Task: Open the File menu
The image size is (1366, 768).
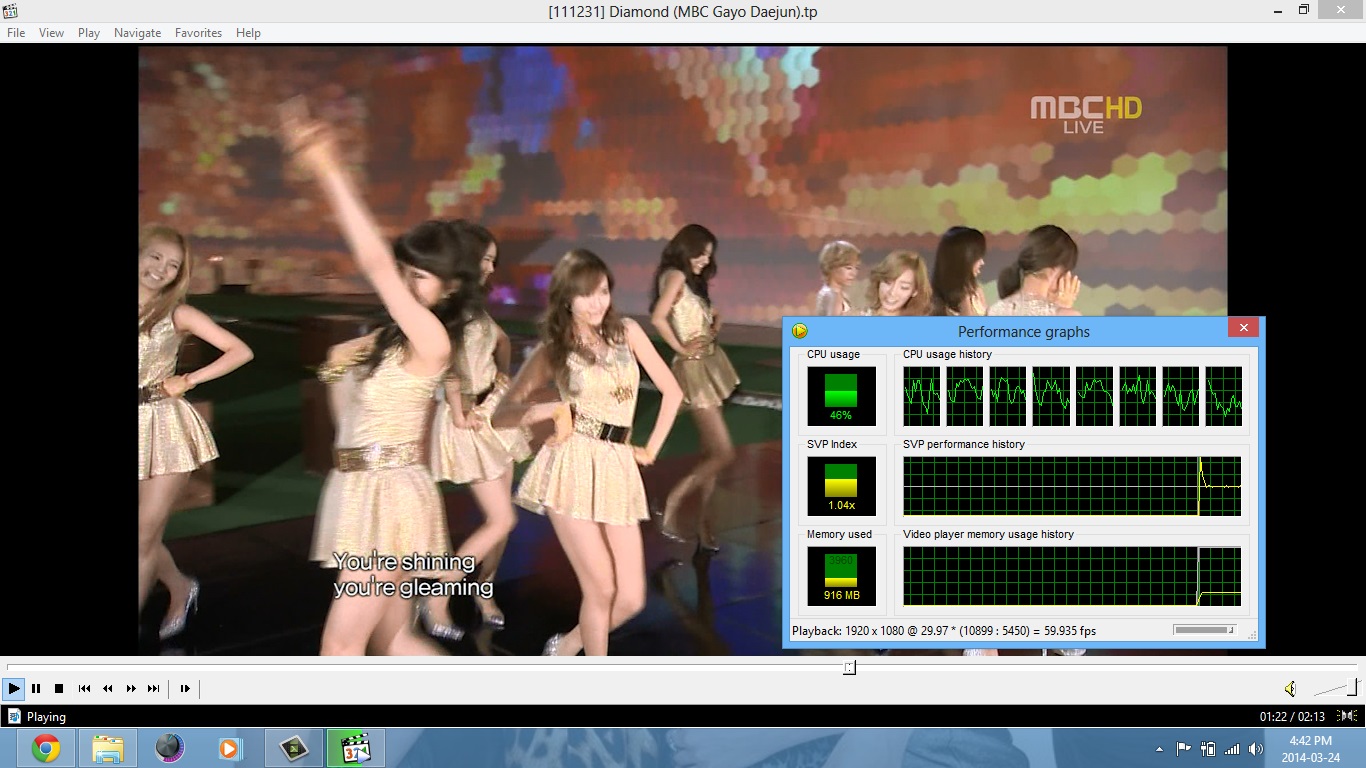Action: [x=16, y=33]
